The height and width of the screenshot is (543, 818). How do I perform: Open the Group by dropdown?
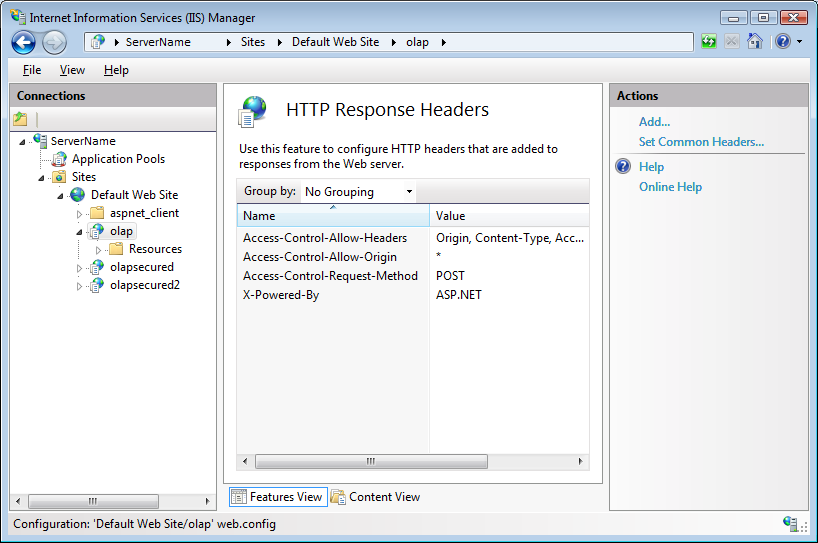(358, 192)
